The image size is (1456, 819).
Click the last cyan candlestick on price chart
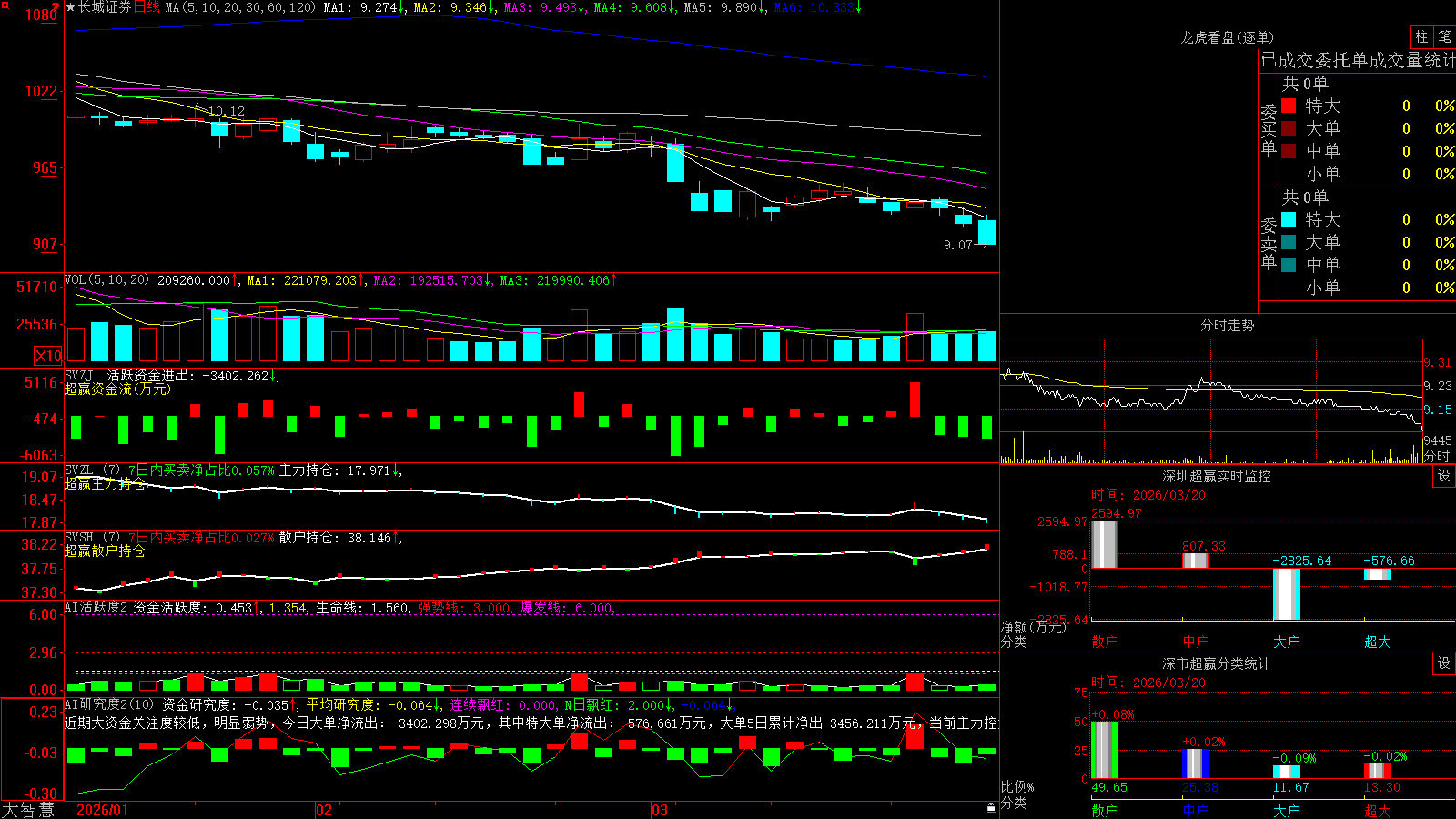coord(986,232)
